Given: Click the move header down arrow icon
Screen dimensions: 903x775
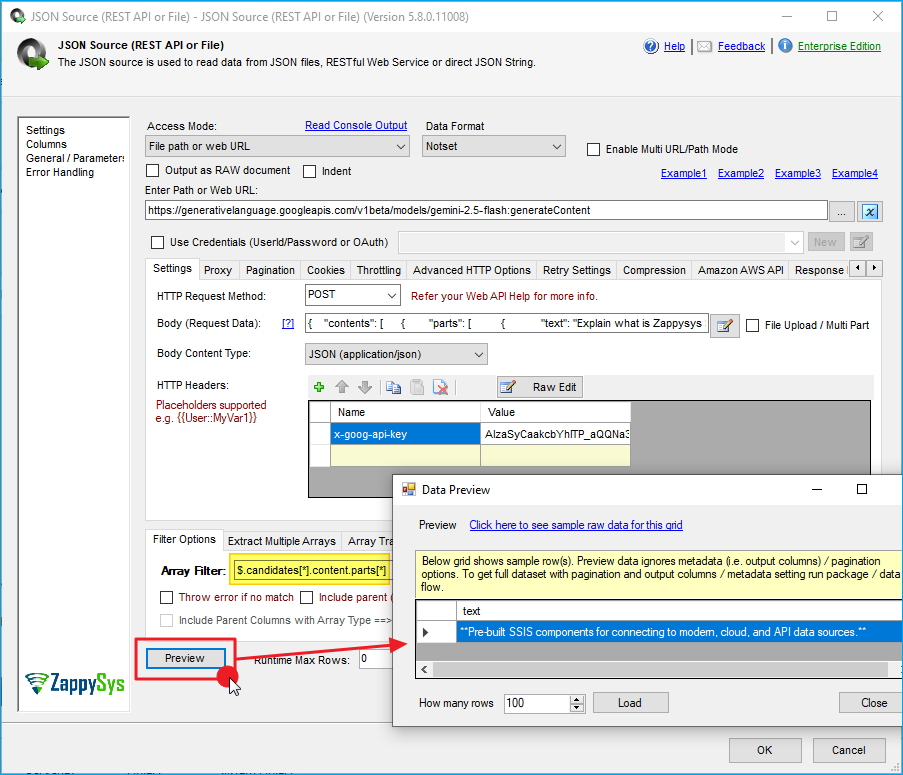Looking at the screenshot, I should click(x=364, y=387).
